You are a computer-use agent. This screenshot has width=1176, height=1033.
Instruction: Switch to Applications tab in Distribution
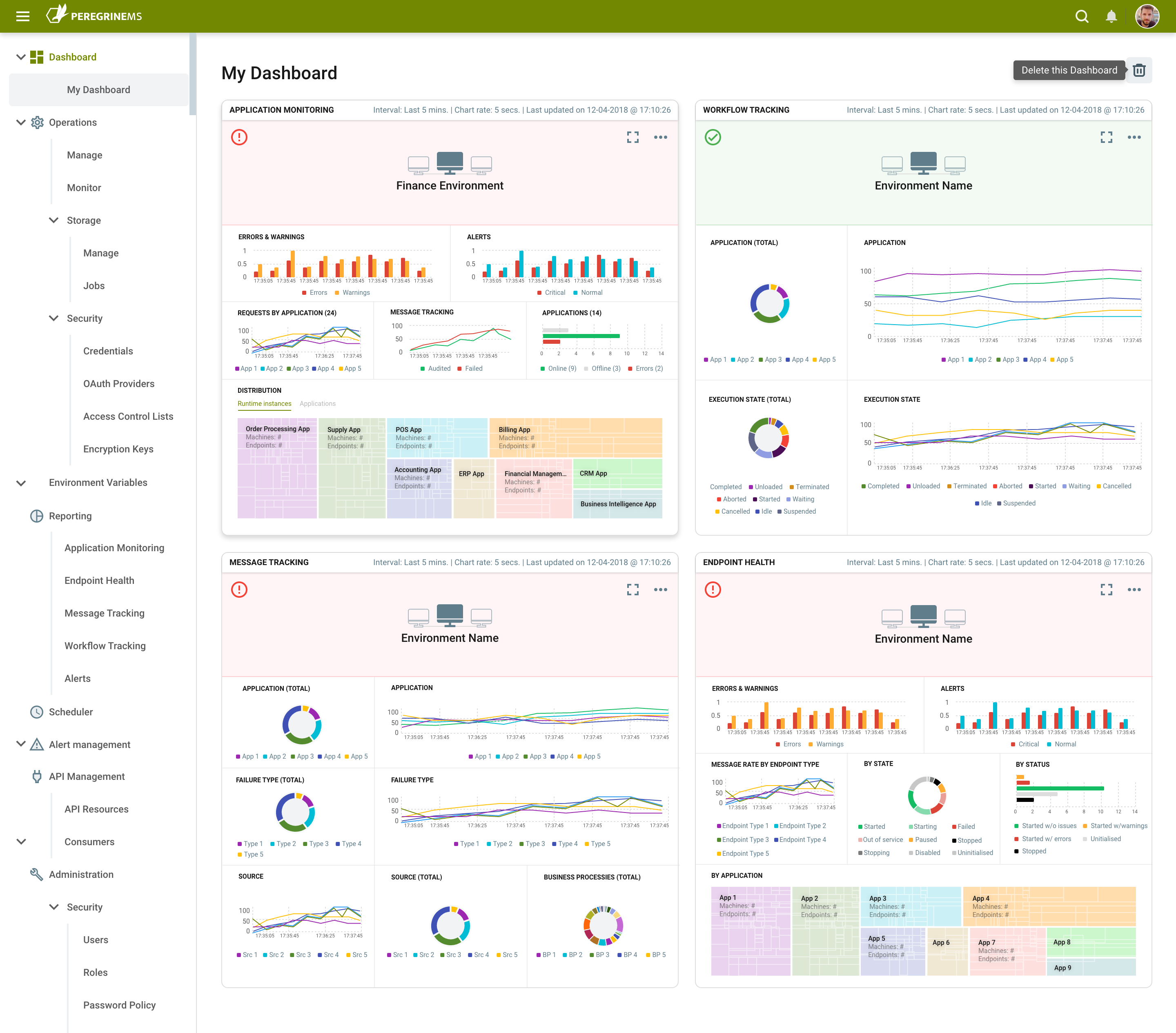click(317, 404)
